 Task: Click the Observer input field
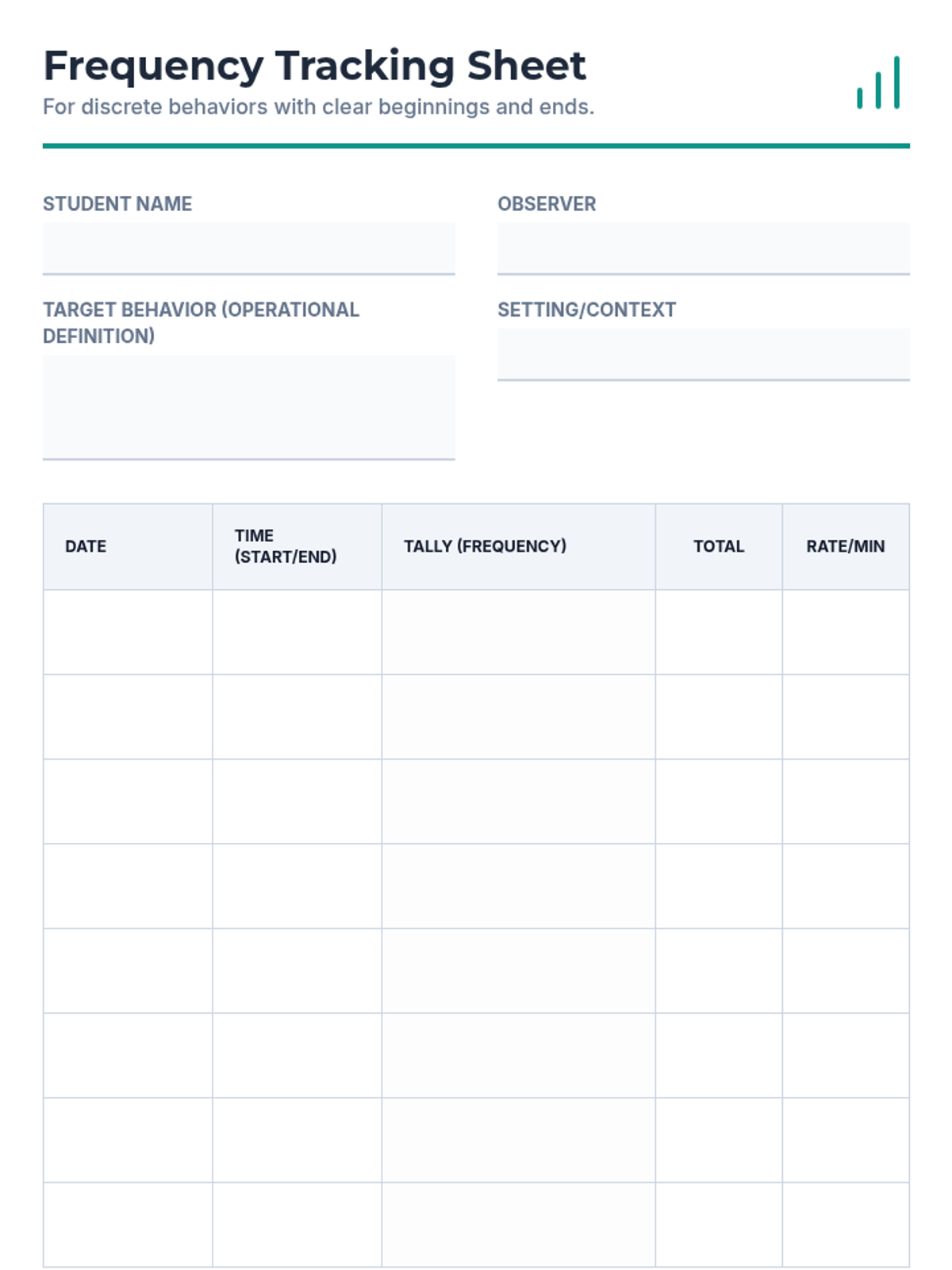703,248
